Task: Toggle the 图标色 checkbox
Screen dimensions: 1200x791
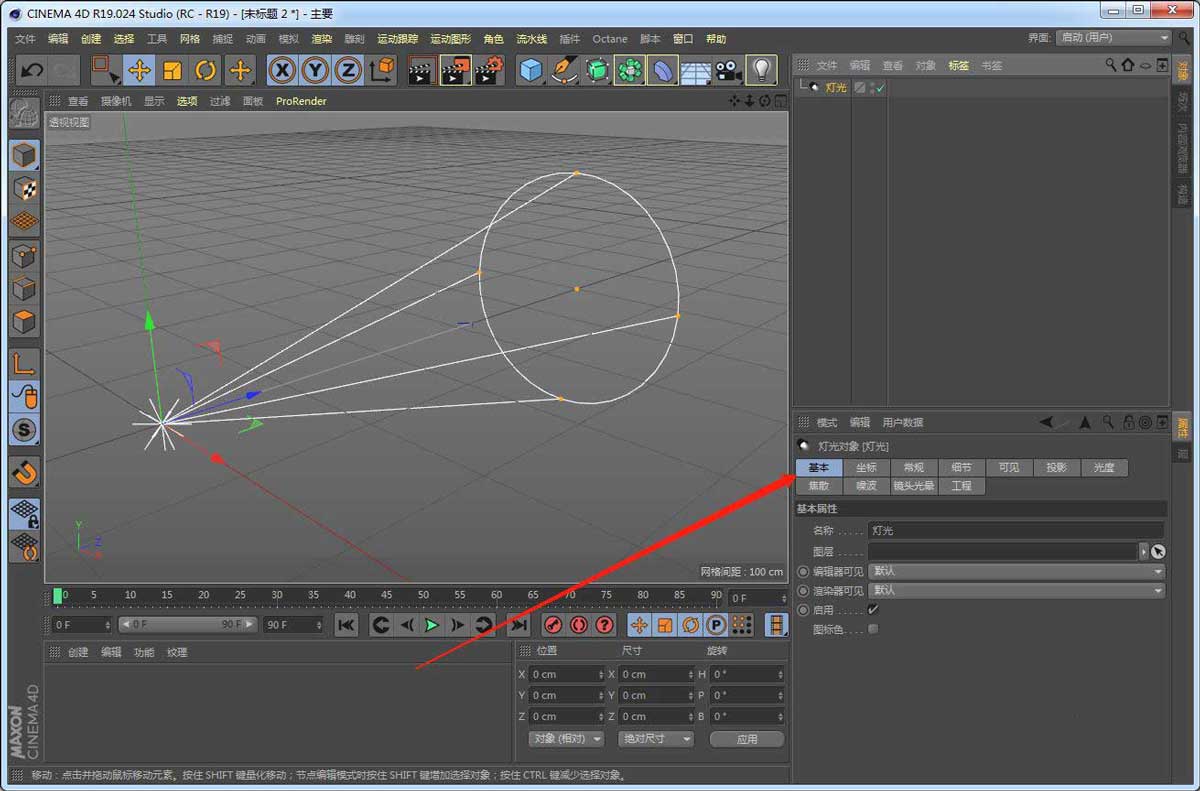Action: click(873, 629)
